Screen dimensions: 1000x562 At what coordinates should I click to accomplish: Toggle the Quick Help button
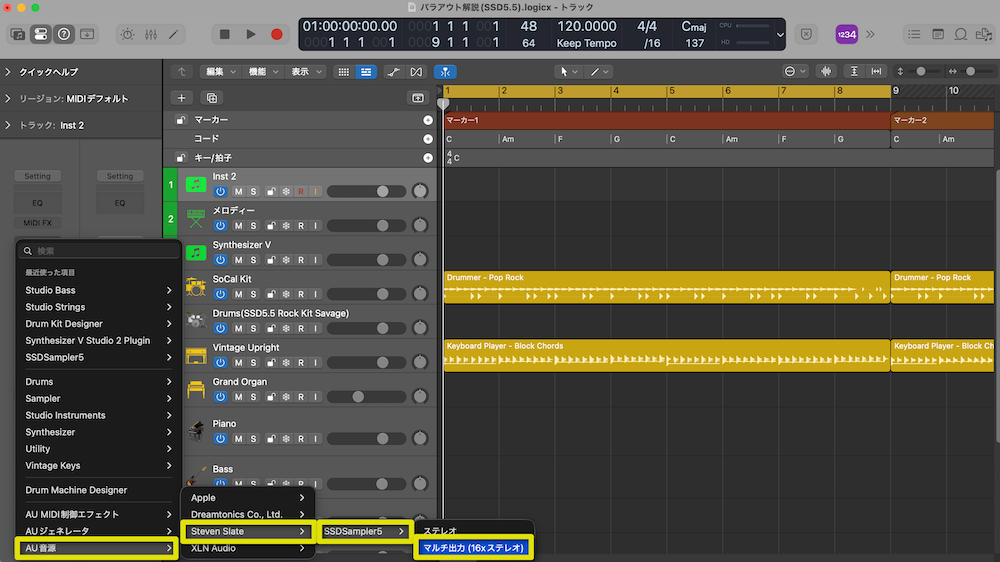pos(64,34)
